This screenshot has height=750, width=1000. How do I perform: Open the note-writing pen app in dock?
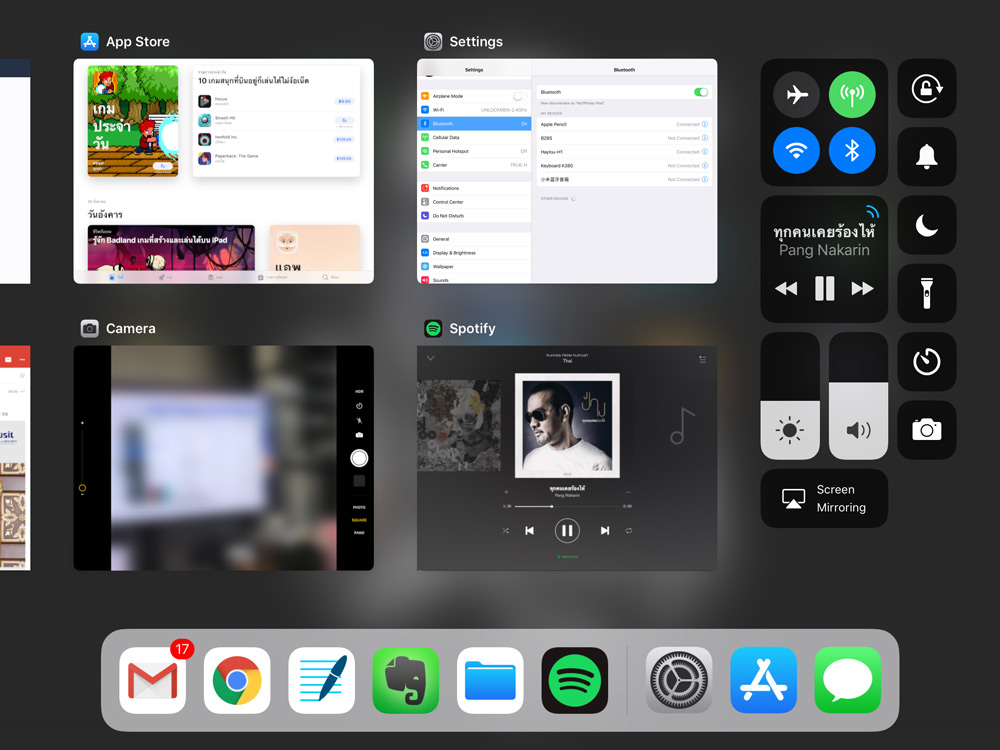[321, 680]
